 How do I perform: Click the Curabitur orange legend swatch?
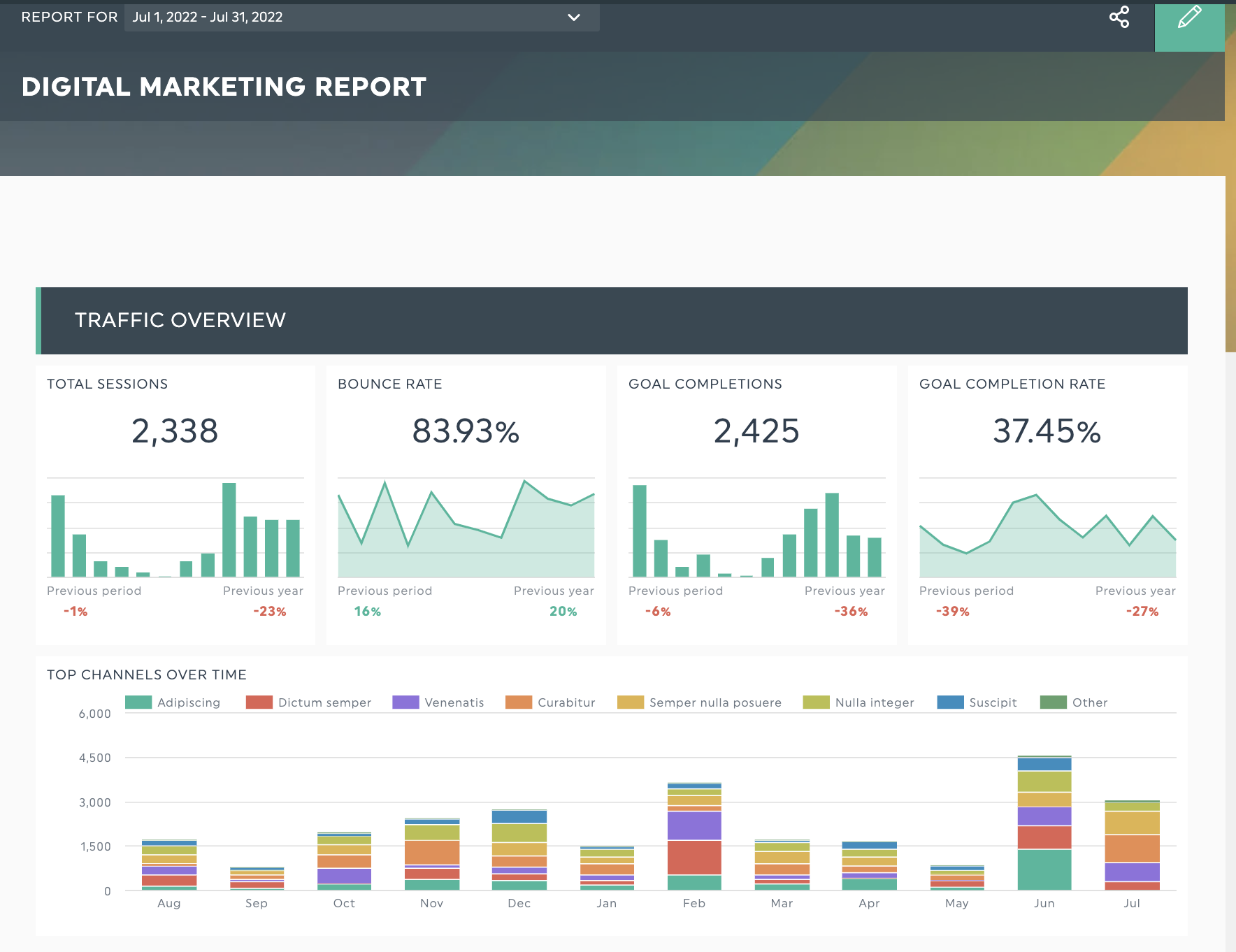[519, 702]
